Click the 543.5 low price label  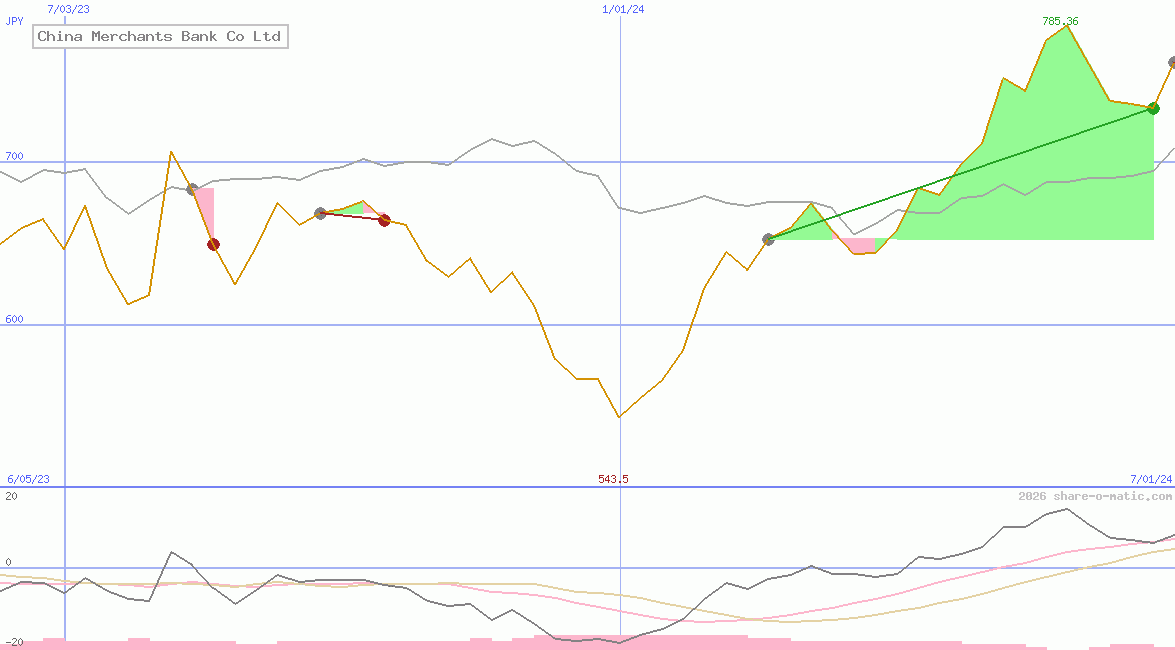[x=613, y=479]
